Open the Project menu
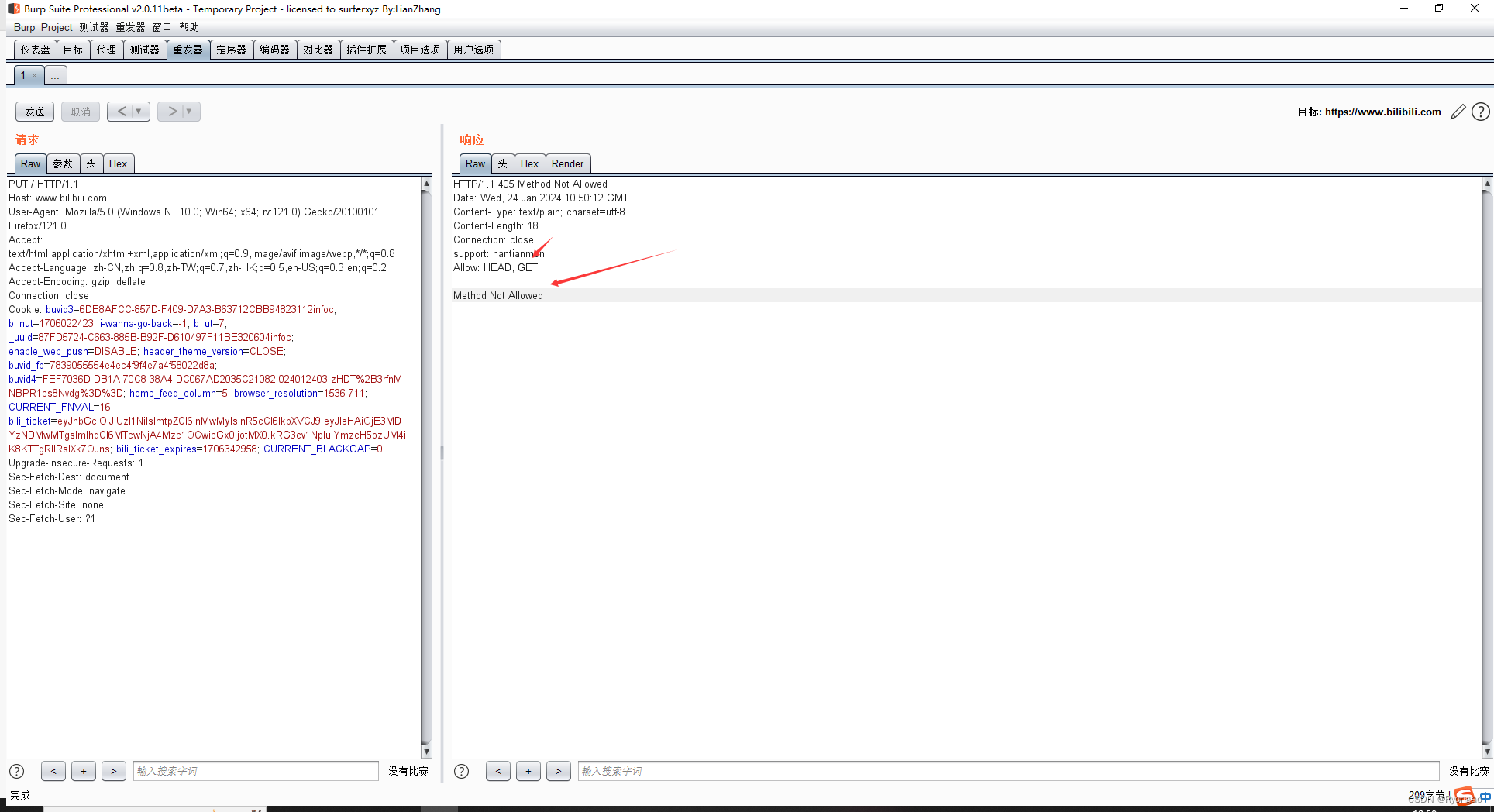Viewport: 1494px width, 812px height. [x=57, y=27]
